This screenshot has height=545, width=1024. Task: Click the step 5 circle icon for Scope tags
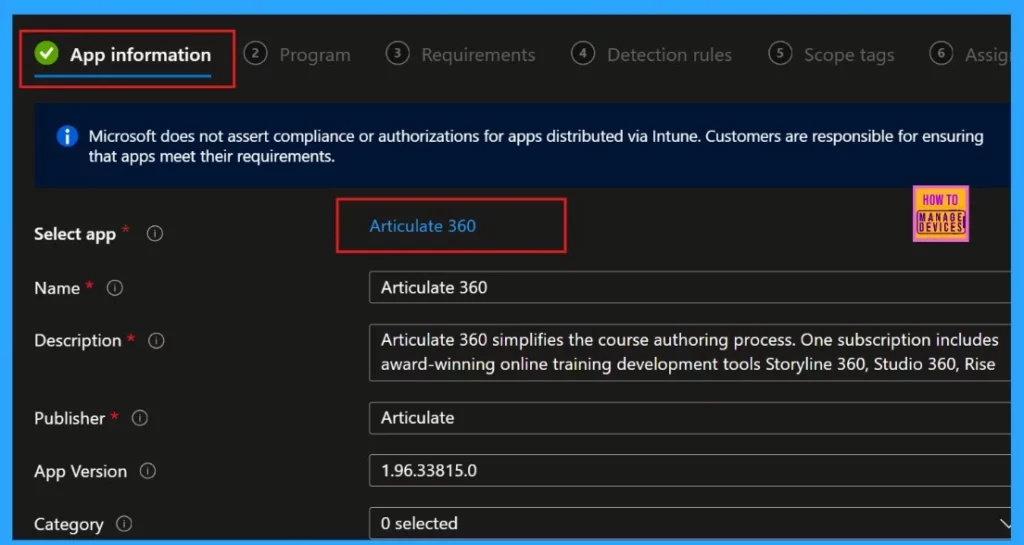tap(780, 54)
